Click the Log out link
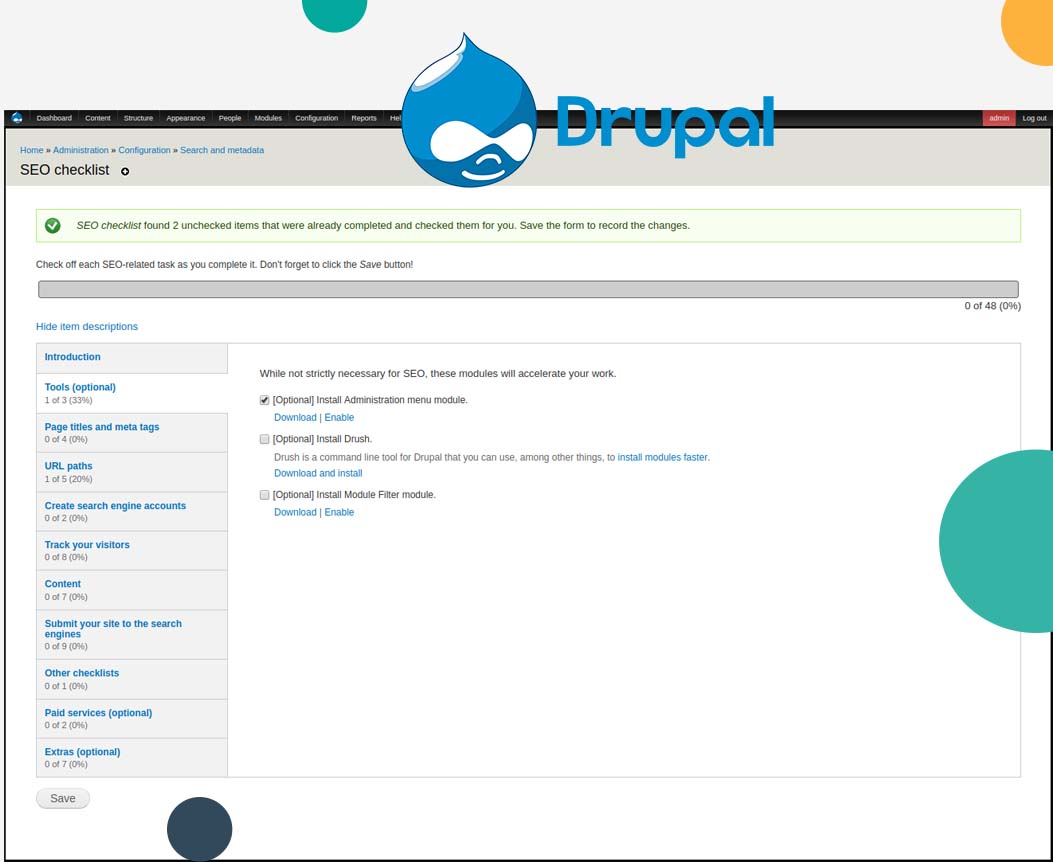 tap(1034, 118)
